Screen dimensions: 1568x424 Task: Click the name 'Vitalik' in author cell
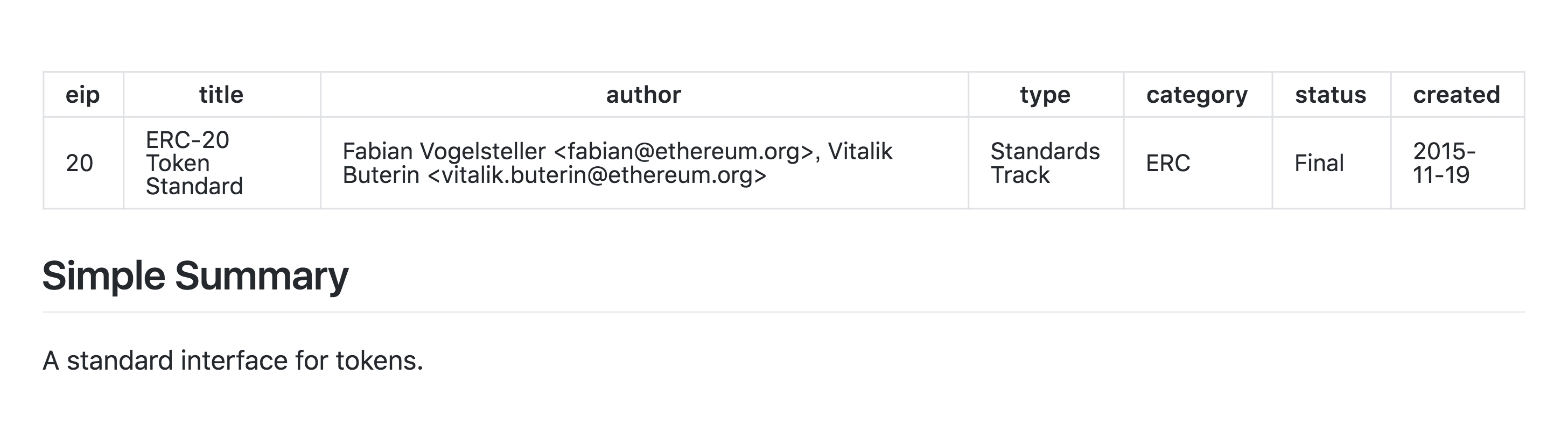(859, 152)
